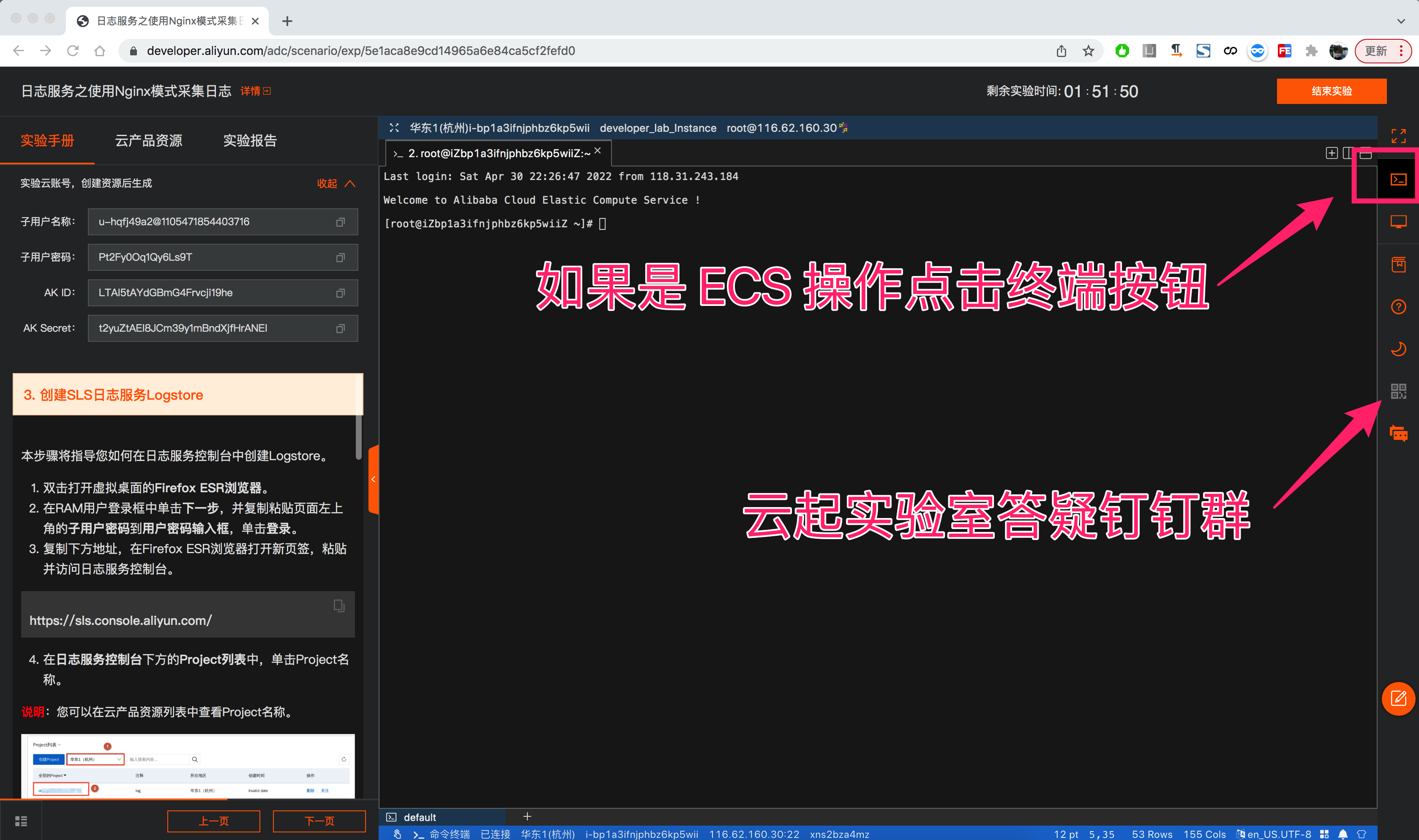1419x840 pixels.
Task: Copy the AK Secret value
Action: pos(340,329)
